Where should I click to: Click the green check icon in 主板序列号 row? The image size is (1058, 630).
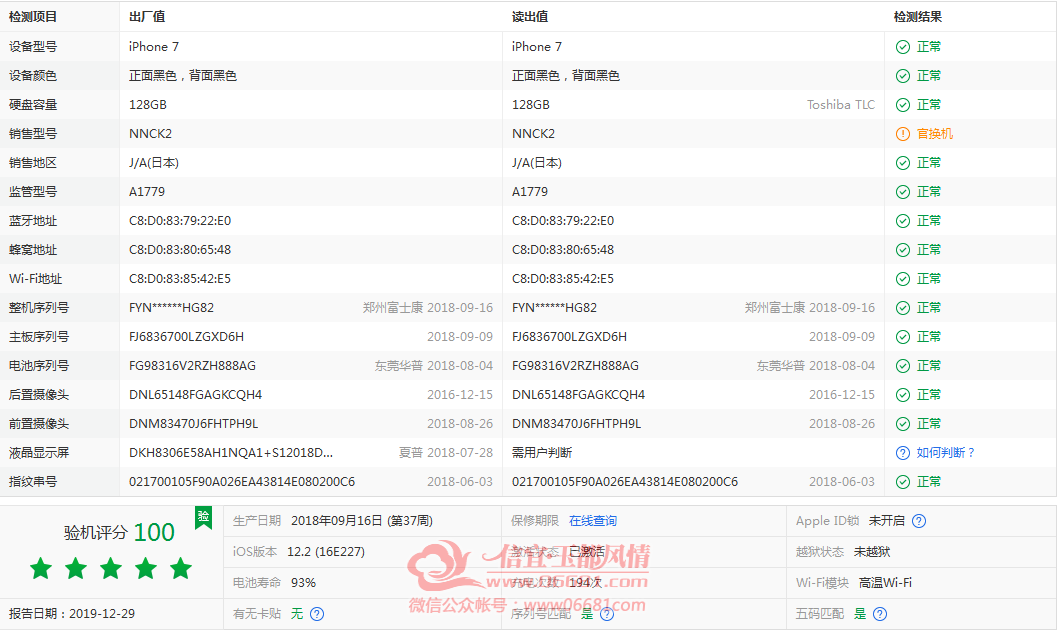902,337
